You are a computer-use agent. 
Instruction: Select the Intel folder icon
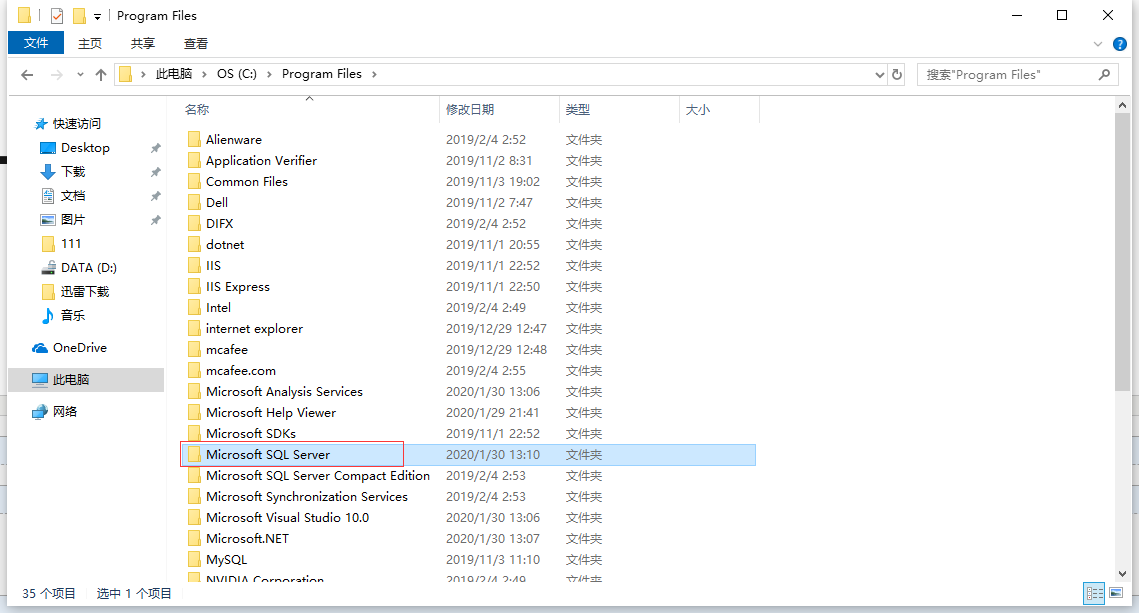tap(194, 308)
